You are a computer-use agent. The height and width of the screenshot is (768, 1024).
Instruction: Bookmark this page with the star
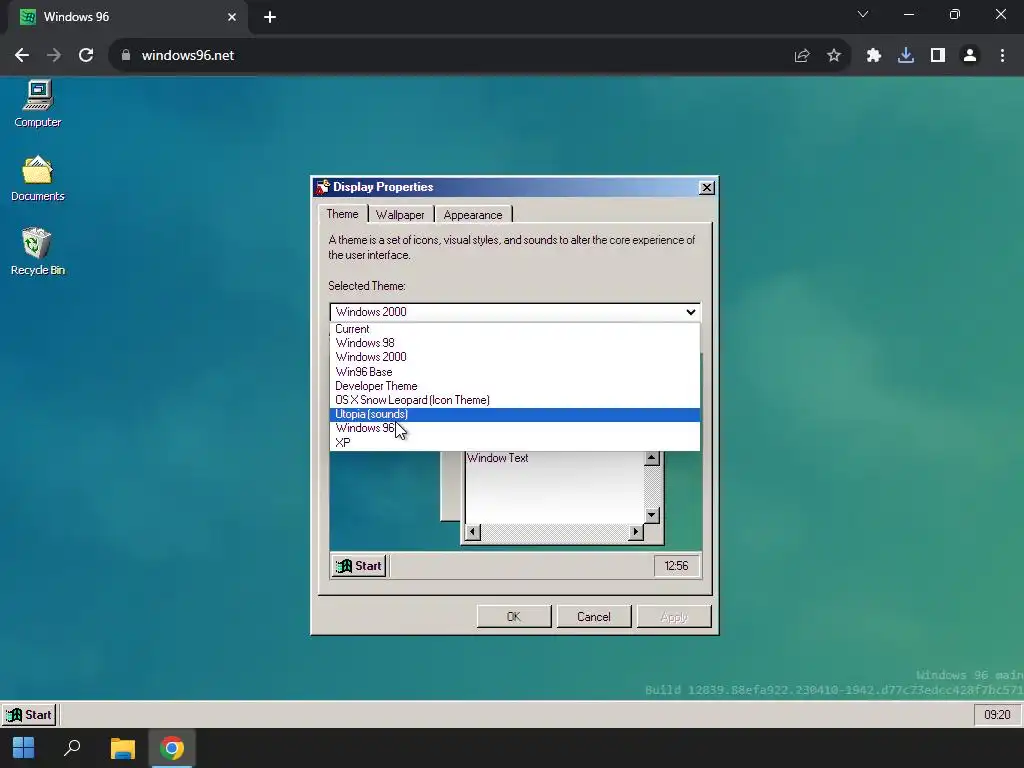tap(834, 56)
